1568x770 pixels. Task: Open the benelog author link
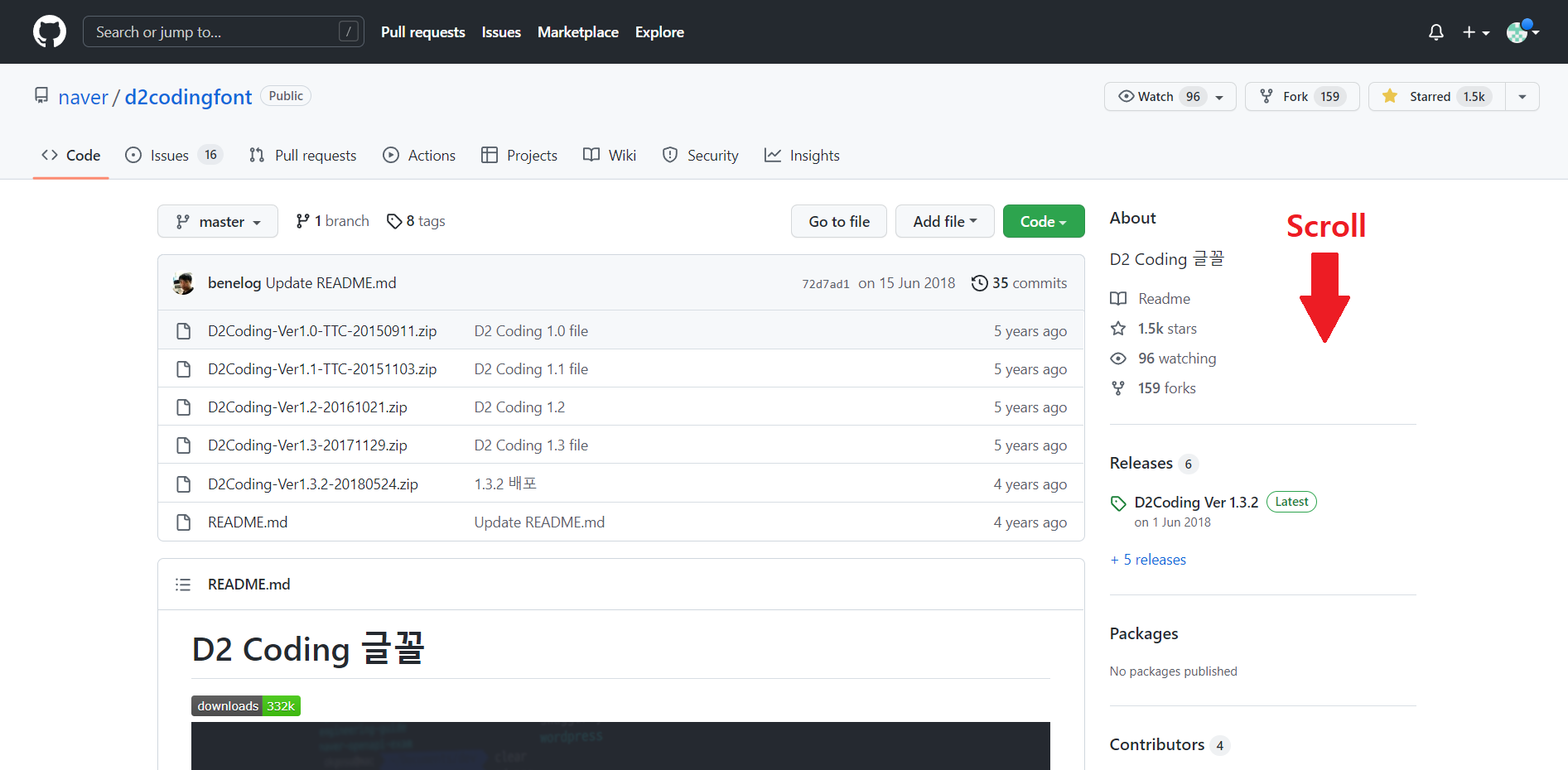tap(234, 283)
